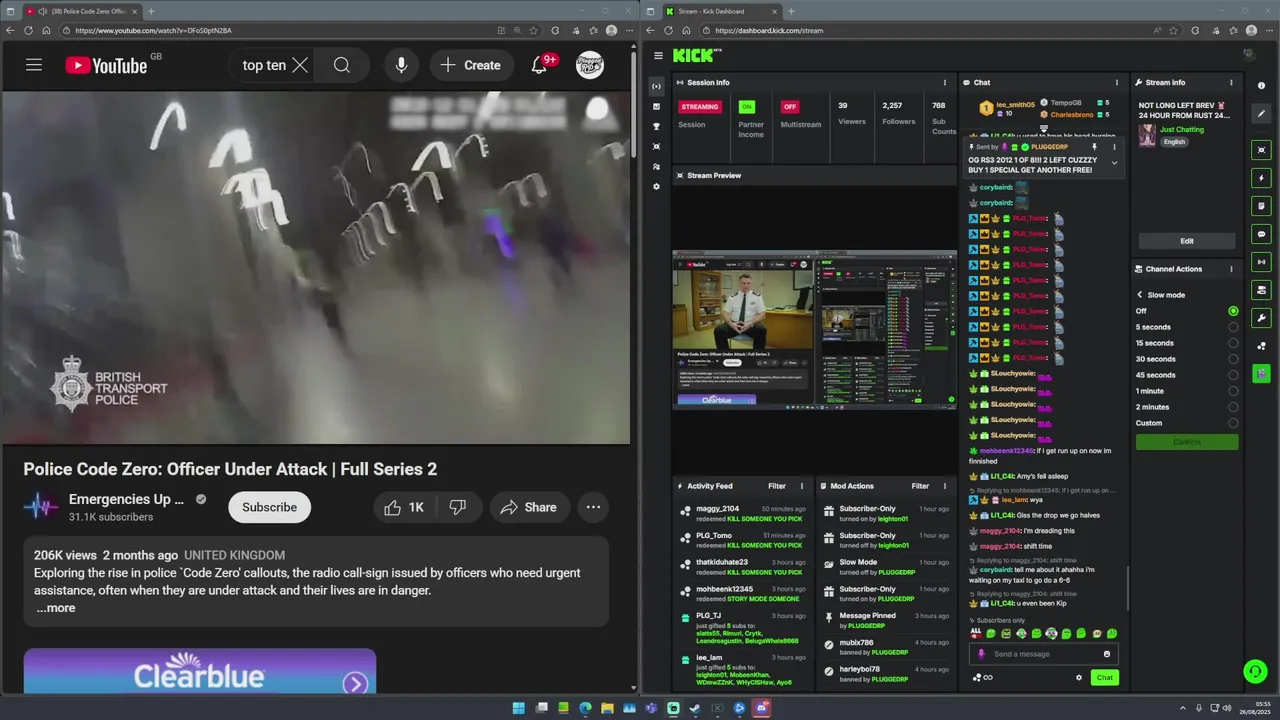Select 1 minute slow mode
The width and height of the screenshot is (1280, 720).
tap(1233, 391)
